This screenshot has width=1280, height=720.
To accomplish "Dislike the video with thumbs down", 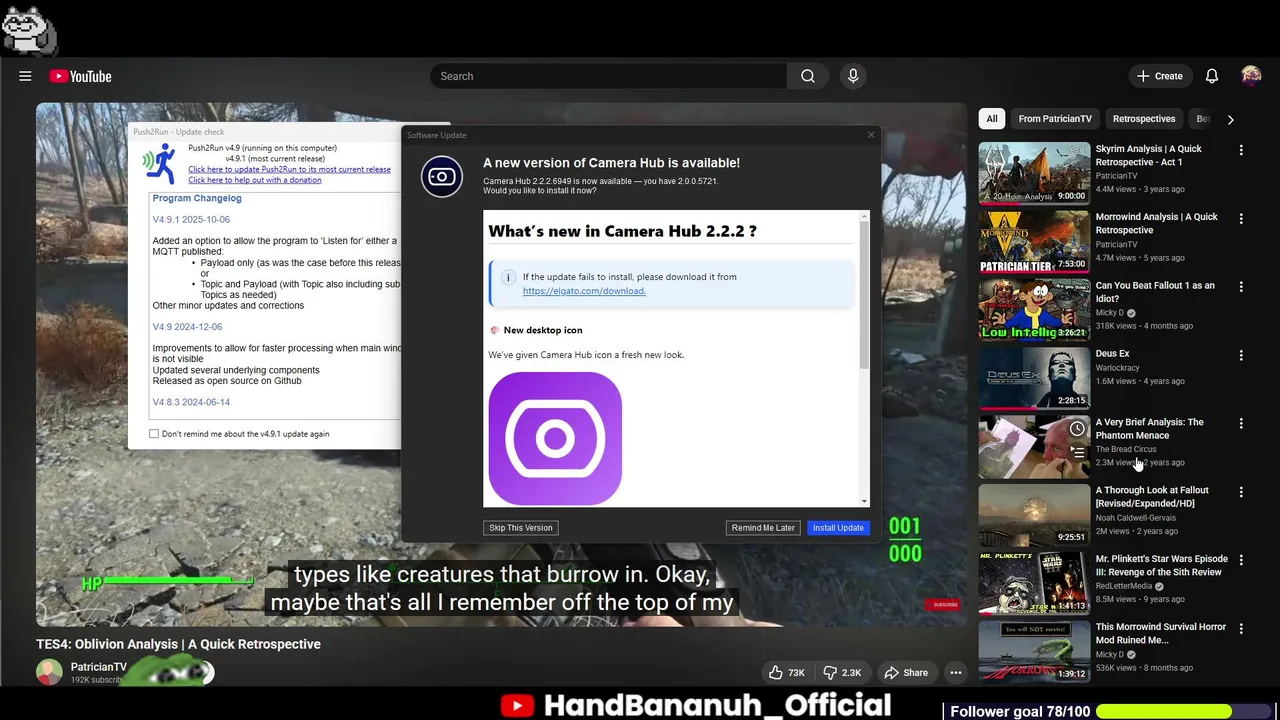I will pos(841,673).
